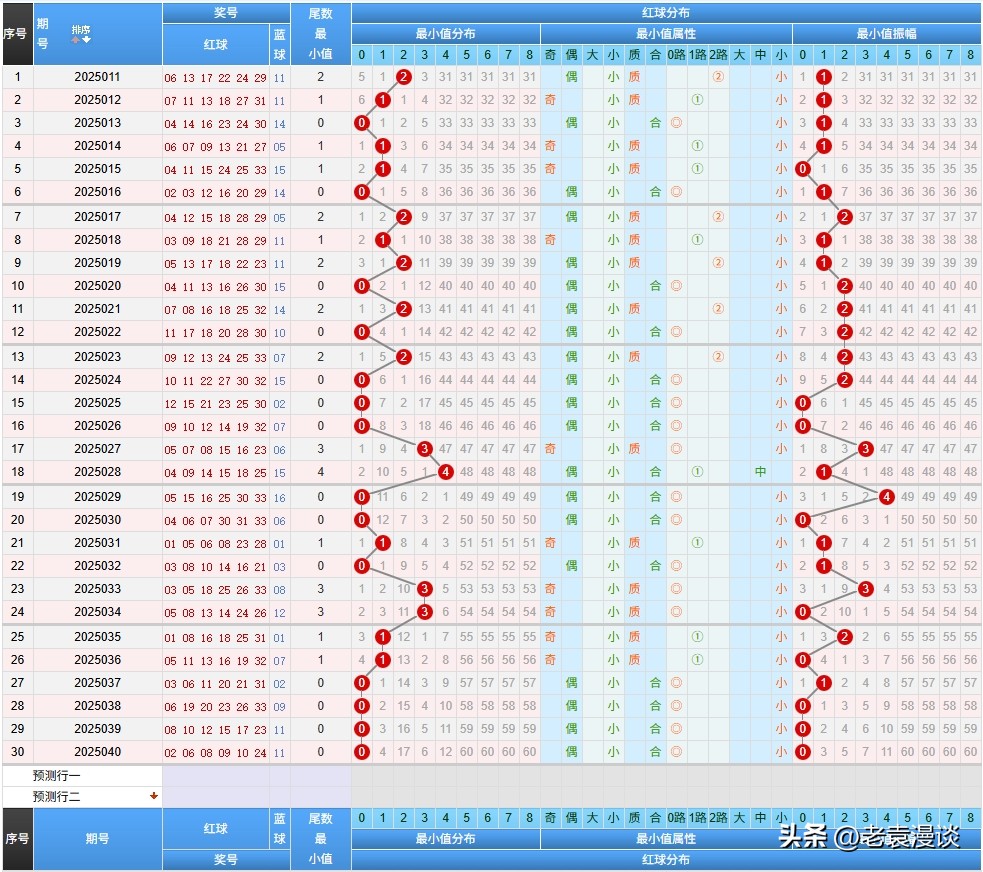Expand more rows with 预测行二 red arrow

(x=153, y=796)
